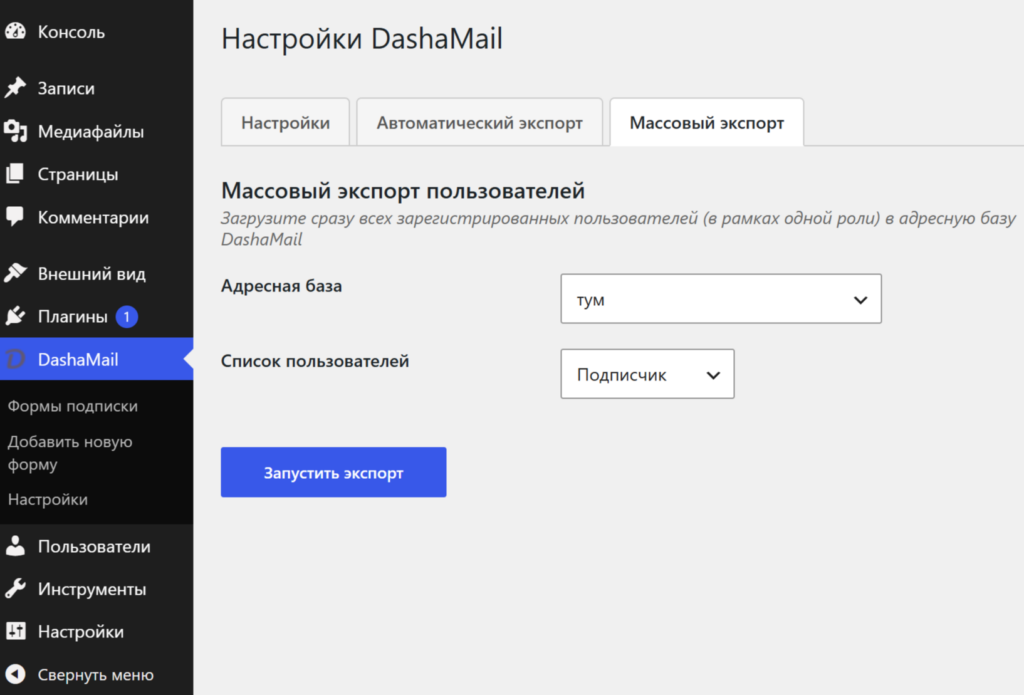Click the Медиафайлы media icon

(16, 131)
